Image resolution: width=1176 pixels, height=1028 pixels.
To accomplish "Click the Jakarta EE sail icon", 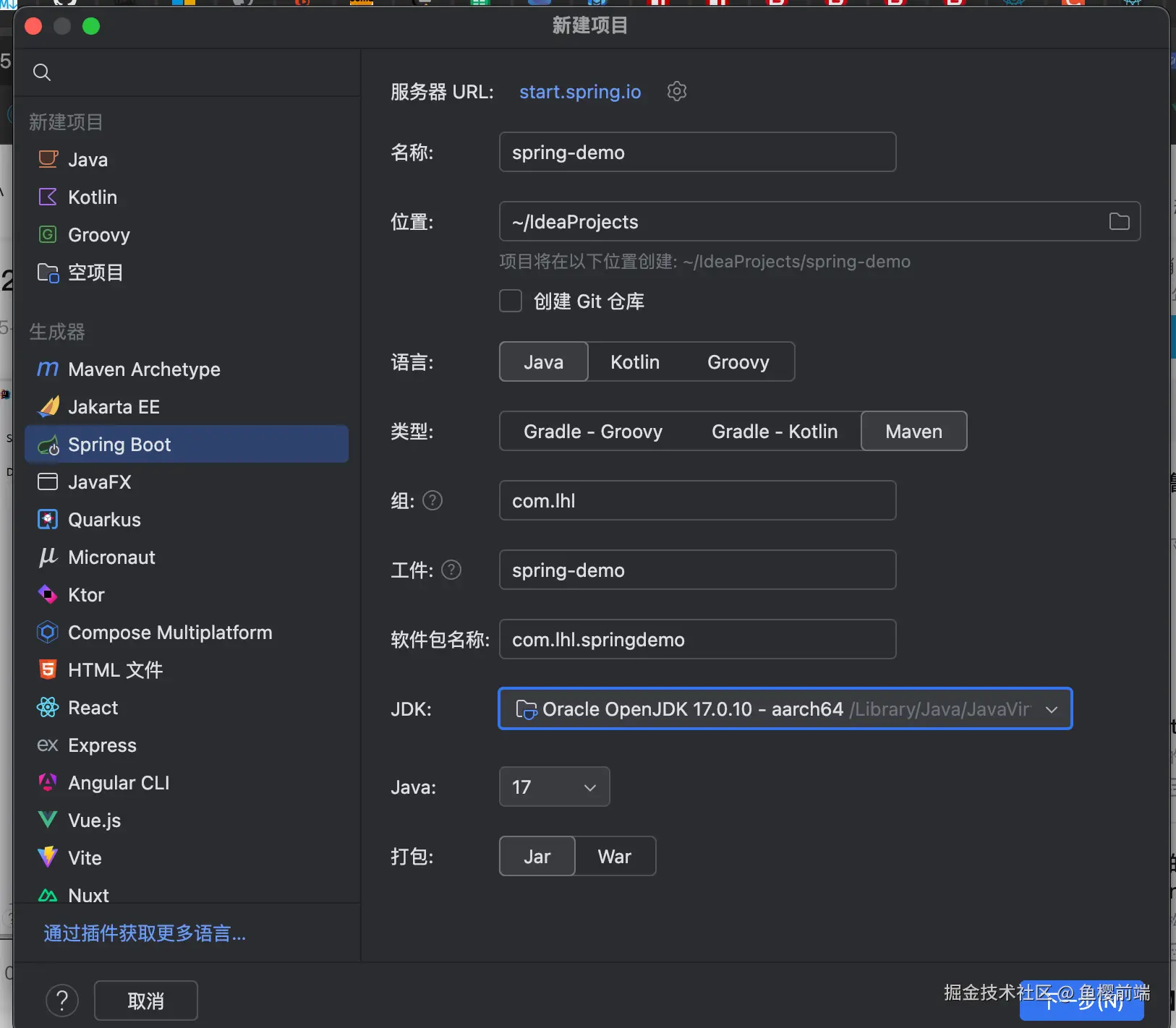I will (x=48, y=406).
